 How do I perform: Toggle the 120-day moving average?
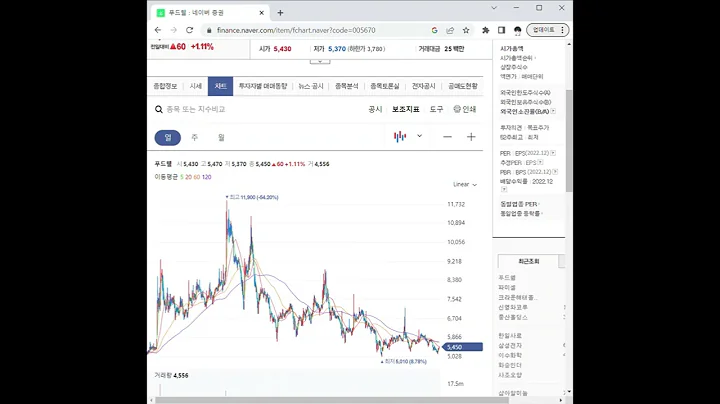[x=207, y=177]
